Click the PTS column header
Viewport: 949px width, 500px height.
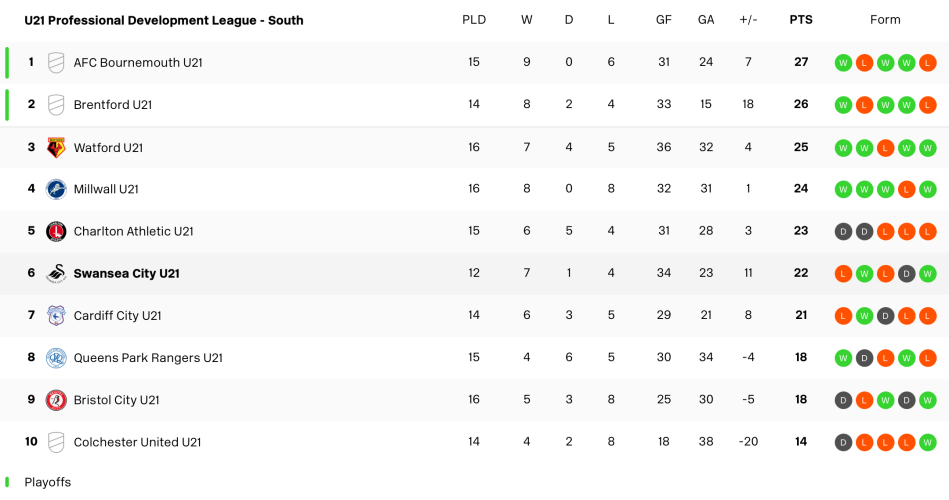(800, 20)
